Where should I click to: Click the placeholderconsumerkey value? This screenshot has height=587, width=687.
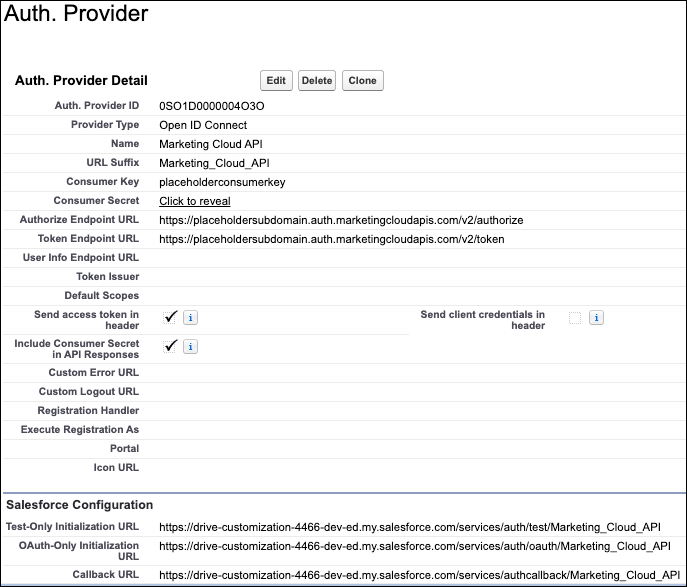point(222,182)
